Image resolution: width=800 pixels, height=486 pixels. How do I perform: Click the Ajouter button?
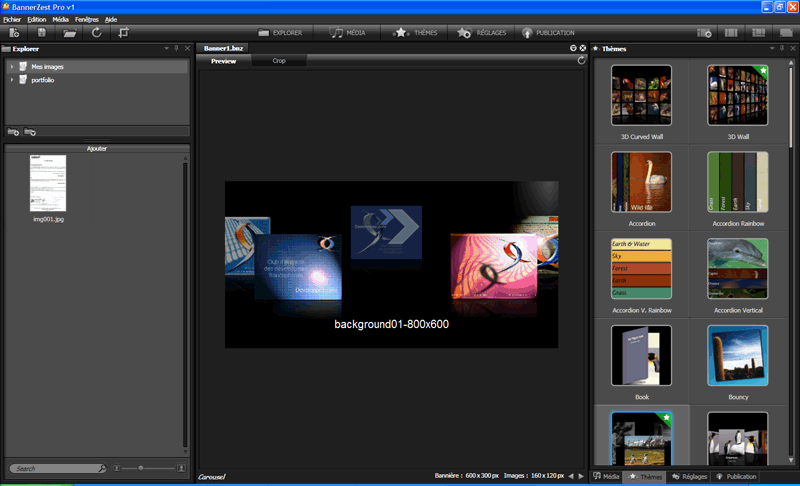pos(97,148)
